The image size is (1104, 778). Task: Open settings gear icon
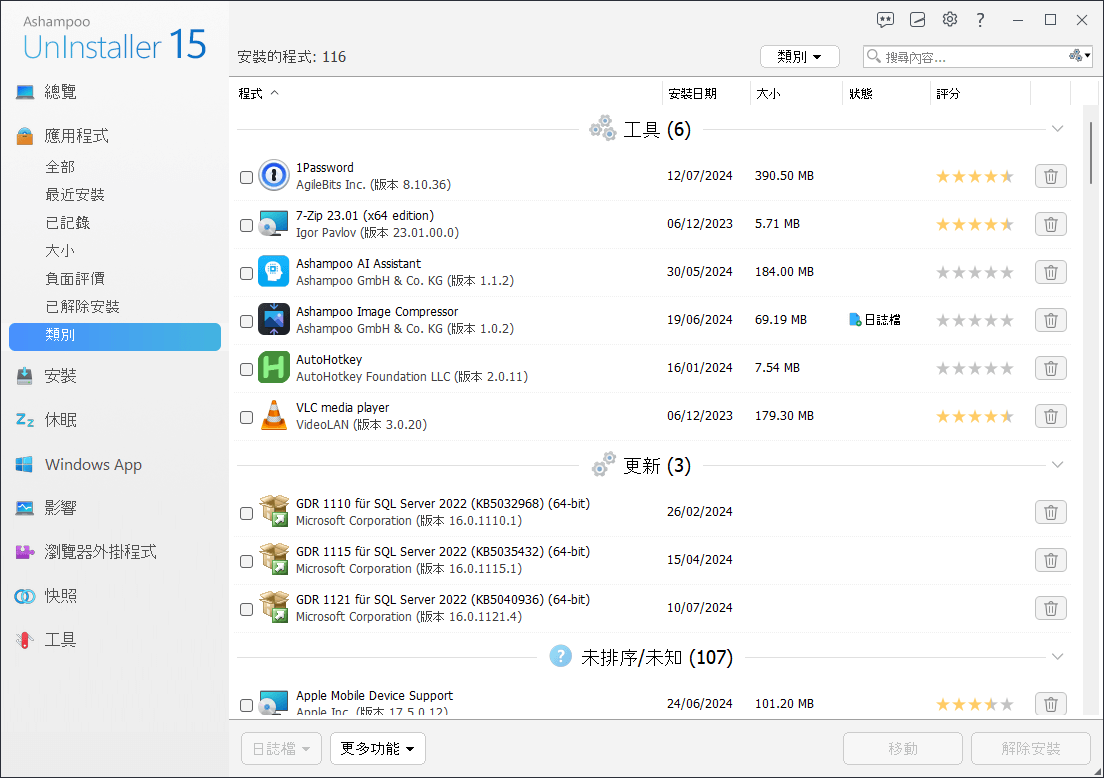[x=950, y=19]
